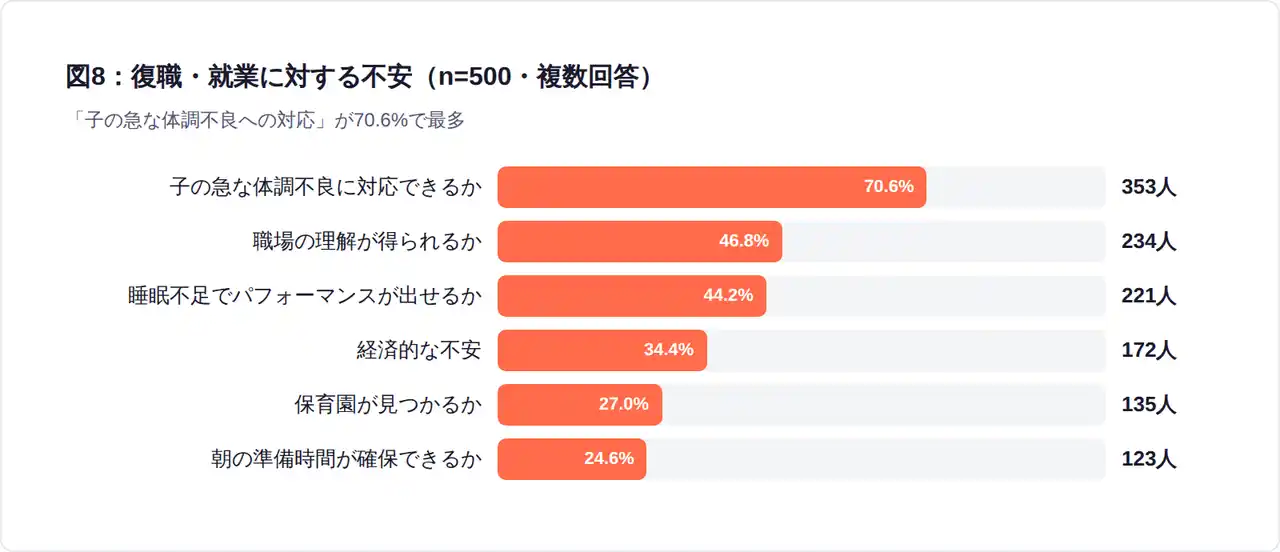This screenshot has height=552, width=1280.
Task: Select the label 睡眠不足でパフォーマンスが出せるか
Action: click(305, 296)
